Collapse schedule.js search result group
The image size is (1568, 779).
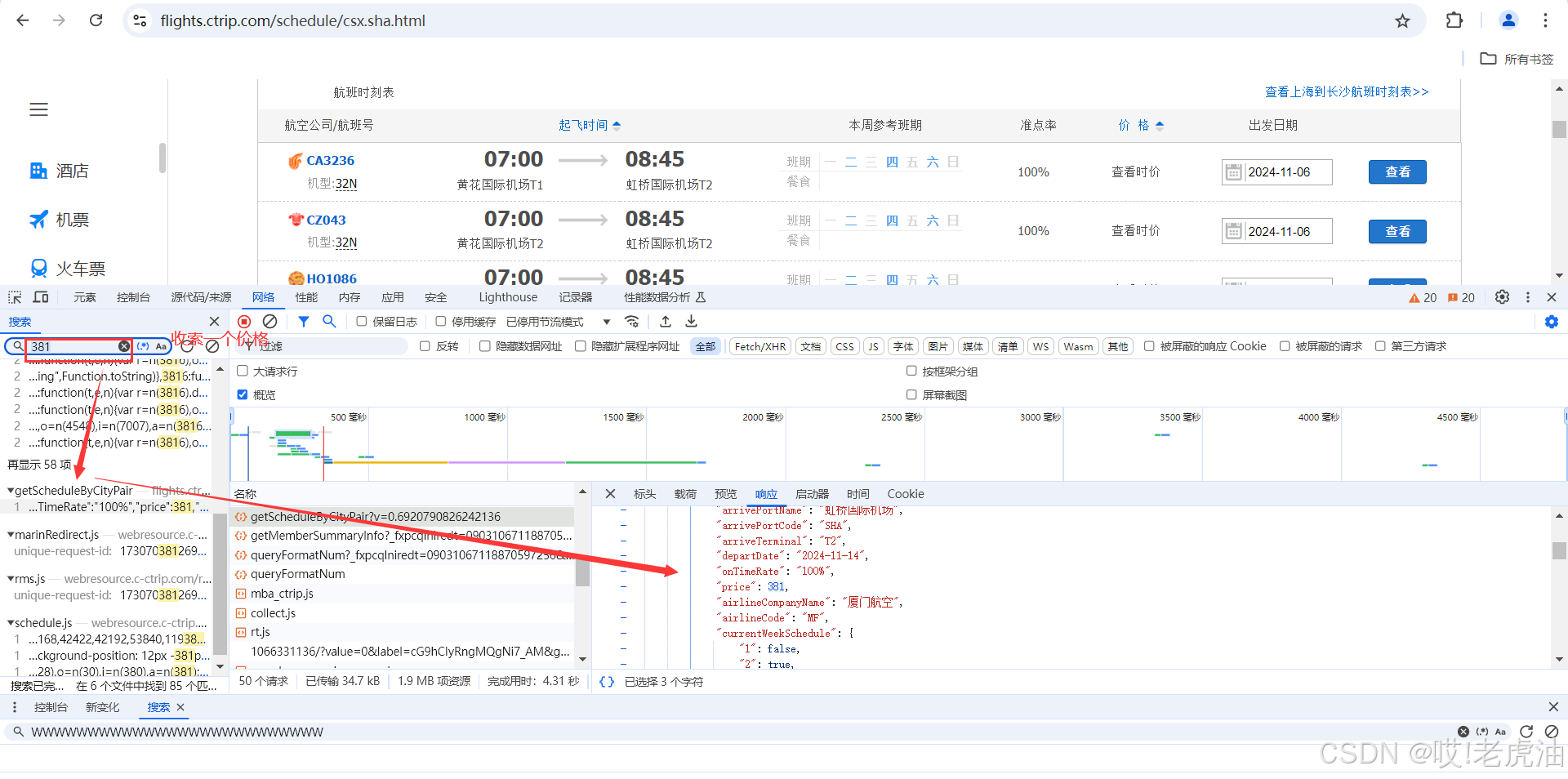tap(11, 623)
